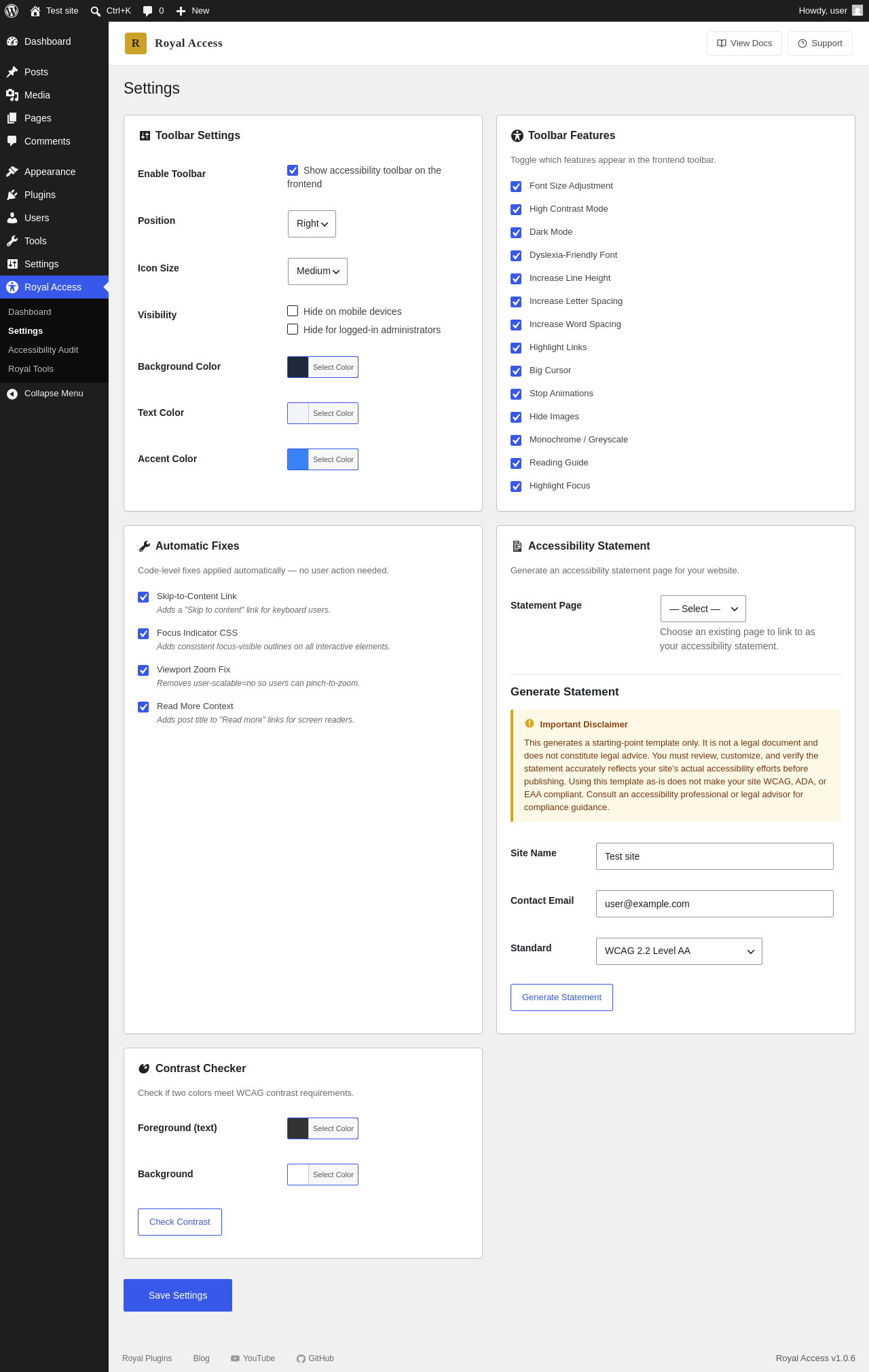Open Plugins from the sidebar icon
Screen dimensions: 869x1372
point(12,195)
